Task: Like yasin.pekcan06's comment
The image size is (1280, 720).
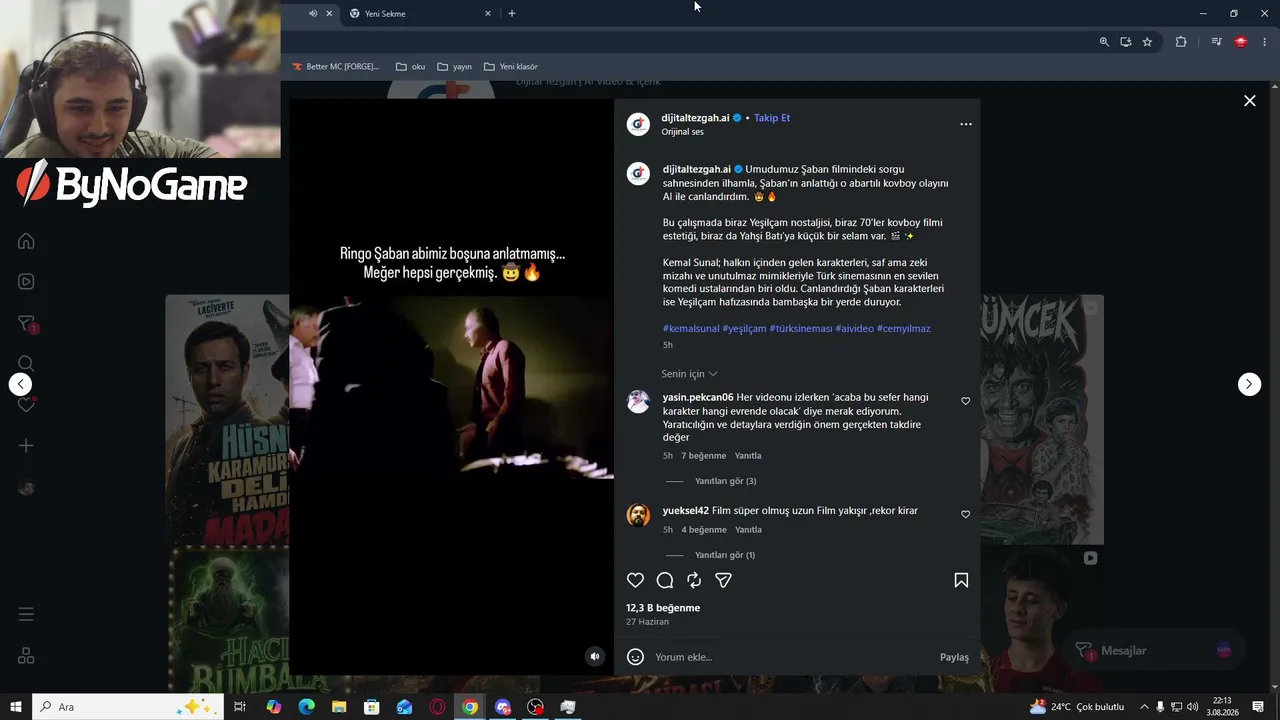Action: coord(965,401)
